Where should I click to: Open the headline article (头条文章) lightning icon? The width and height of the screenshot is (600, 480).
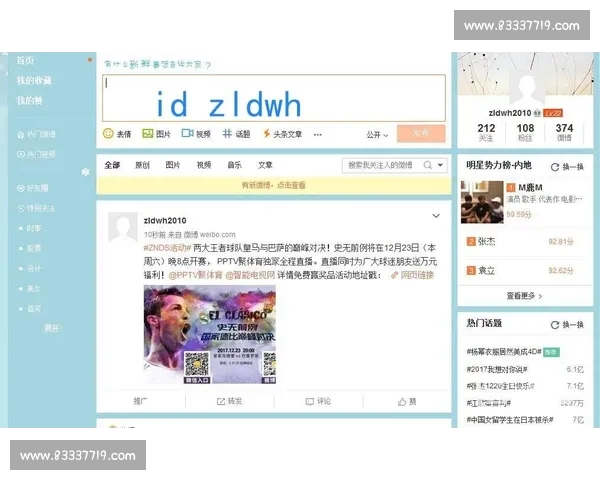[x=266, y=133]
